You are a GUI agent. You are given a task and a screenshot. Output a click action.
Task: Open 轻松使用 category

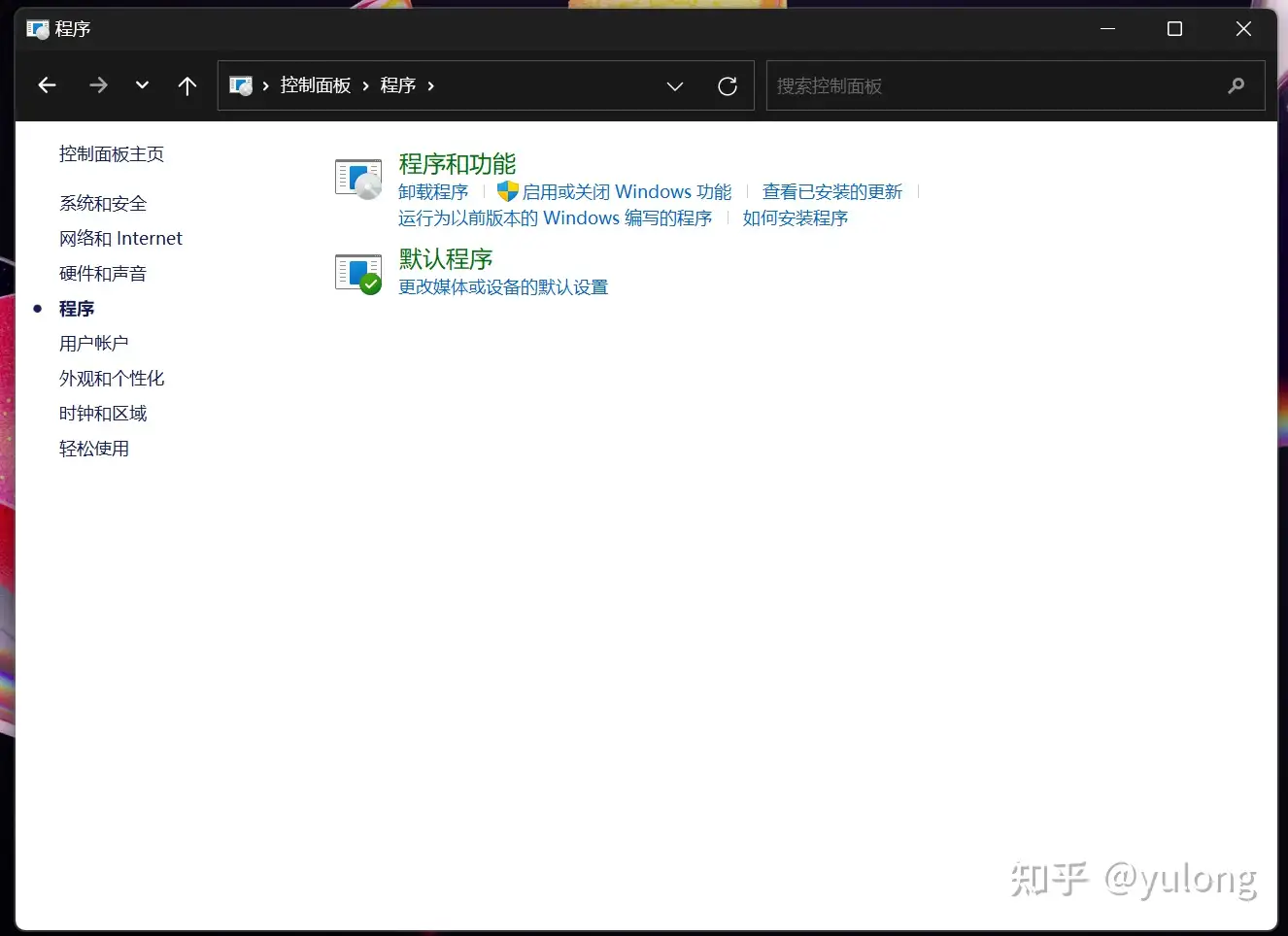point(94,448)
